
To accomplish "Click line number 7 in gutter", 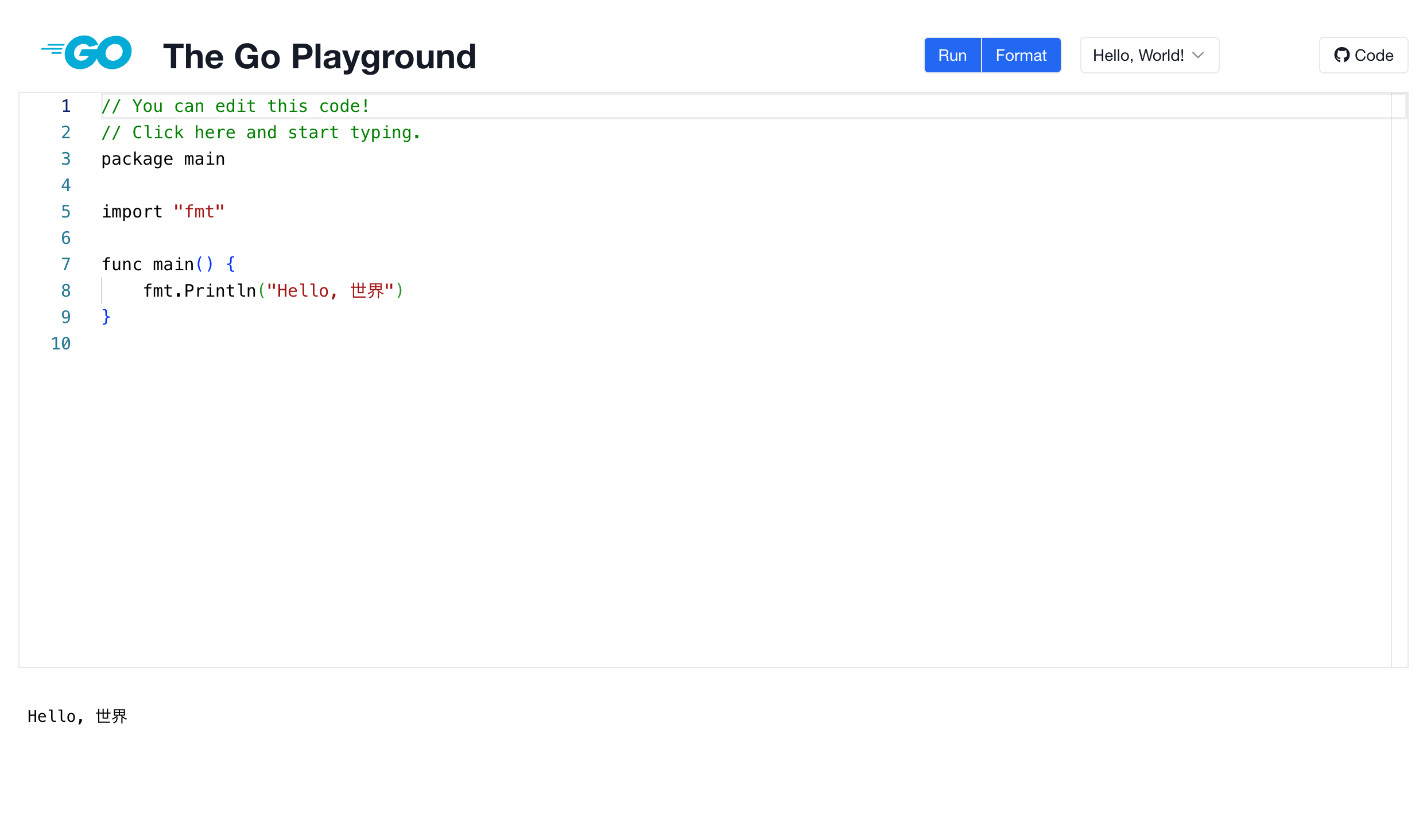I will point(66,265).
